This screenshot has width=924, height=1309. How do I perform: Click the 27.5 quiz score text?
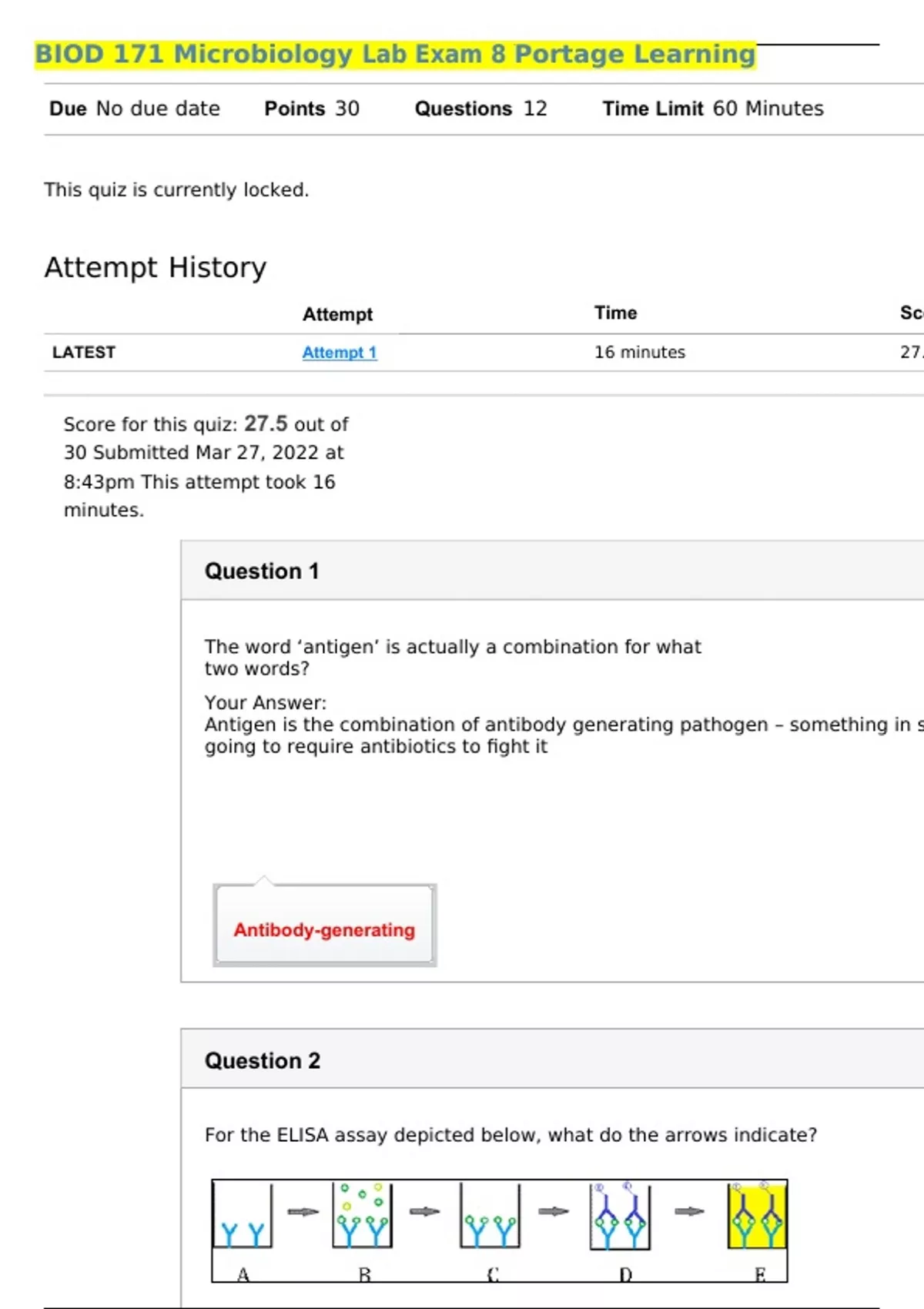coord(265,424)
